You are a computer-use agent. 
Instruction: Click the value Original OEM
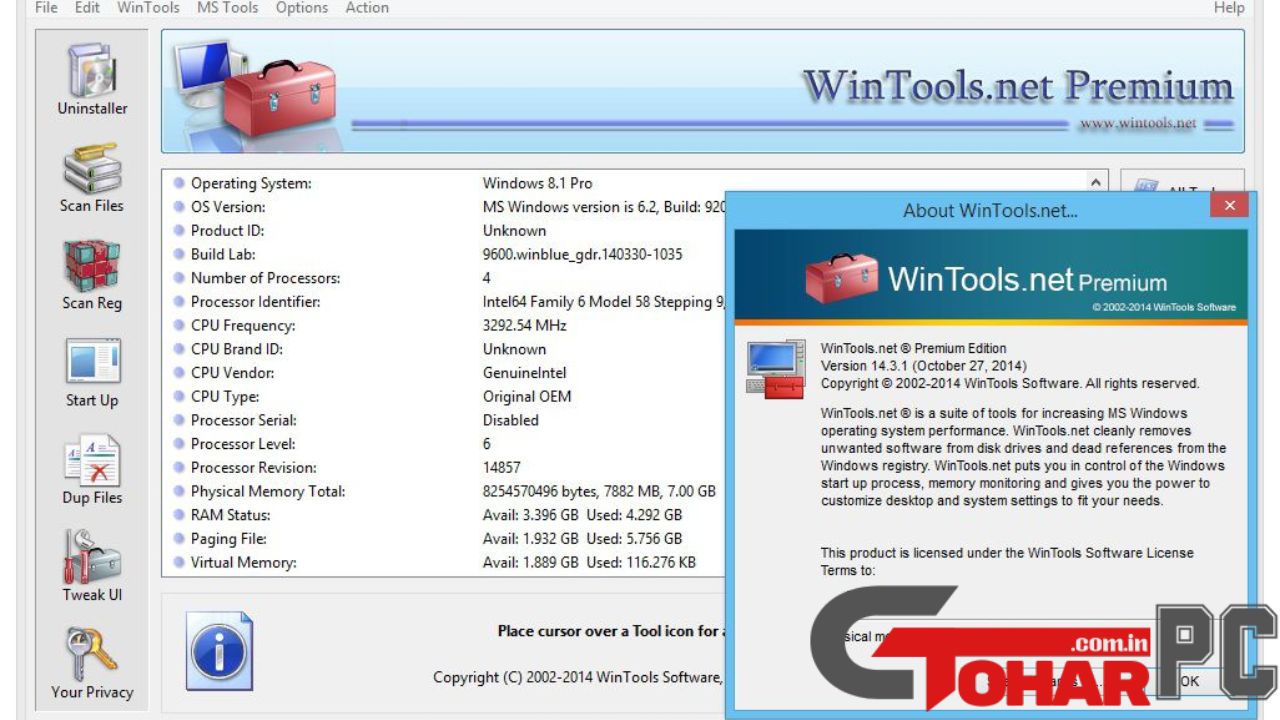pyautogui.click(x=527, y=397)
